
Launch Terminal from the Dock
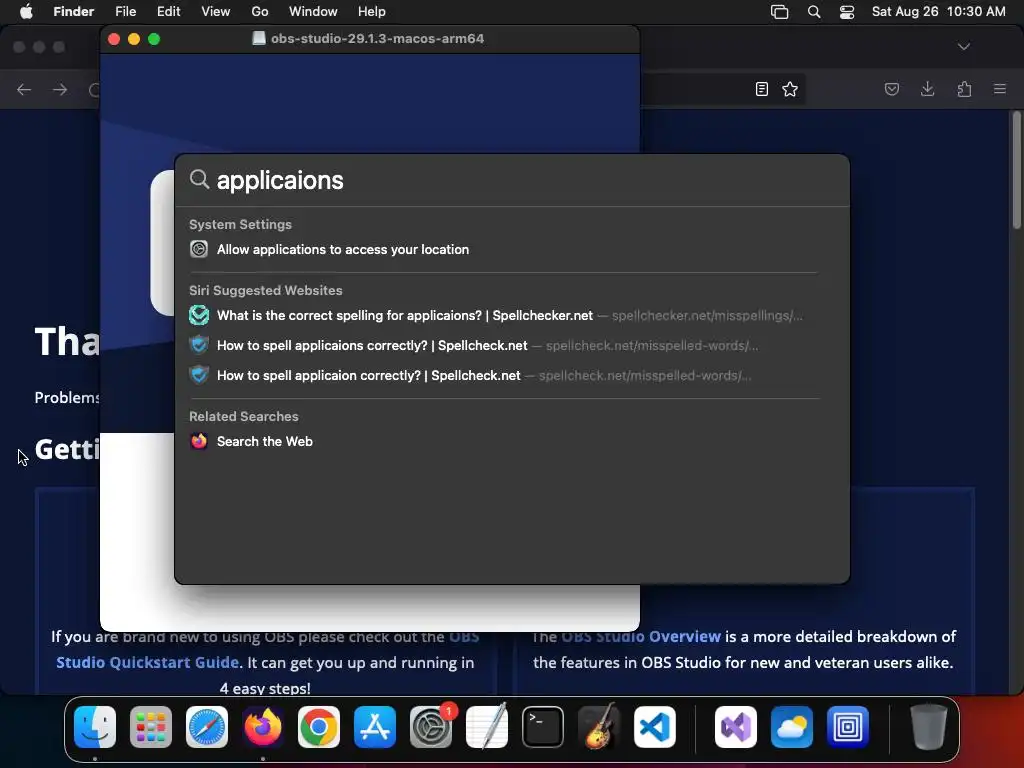click(x=543, y=727)
